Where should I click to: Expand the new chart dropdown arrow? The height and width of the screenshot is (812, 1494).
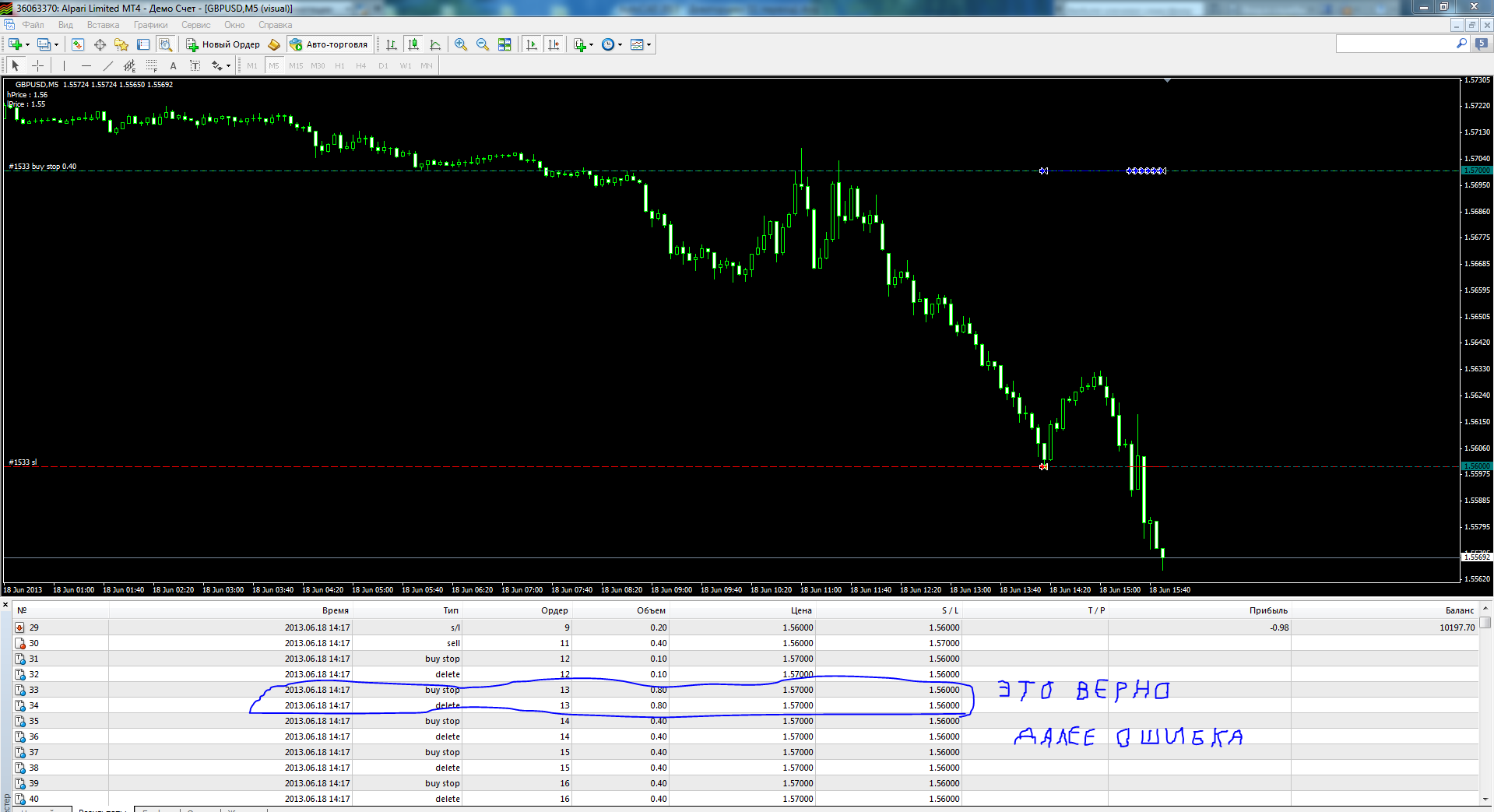tap(27, 45)
